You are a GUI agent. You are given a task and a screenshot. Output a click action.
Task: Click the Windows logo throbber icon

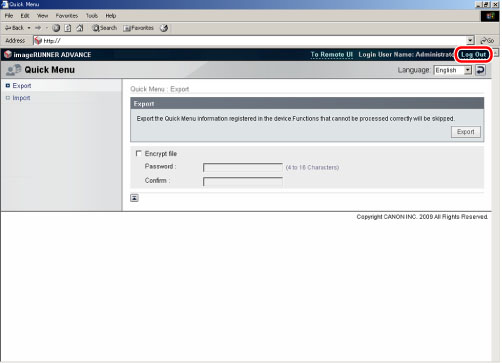490,16
